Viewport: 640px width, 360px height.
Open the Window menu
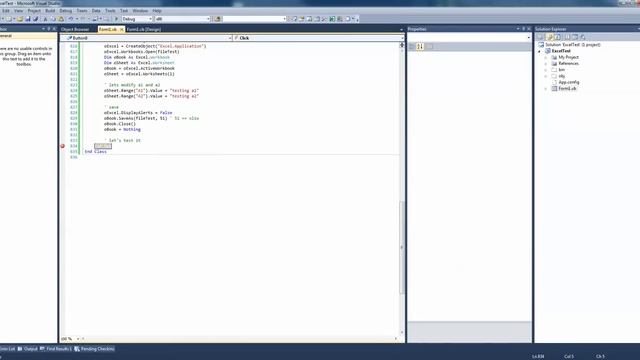point(140,11)
